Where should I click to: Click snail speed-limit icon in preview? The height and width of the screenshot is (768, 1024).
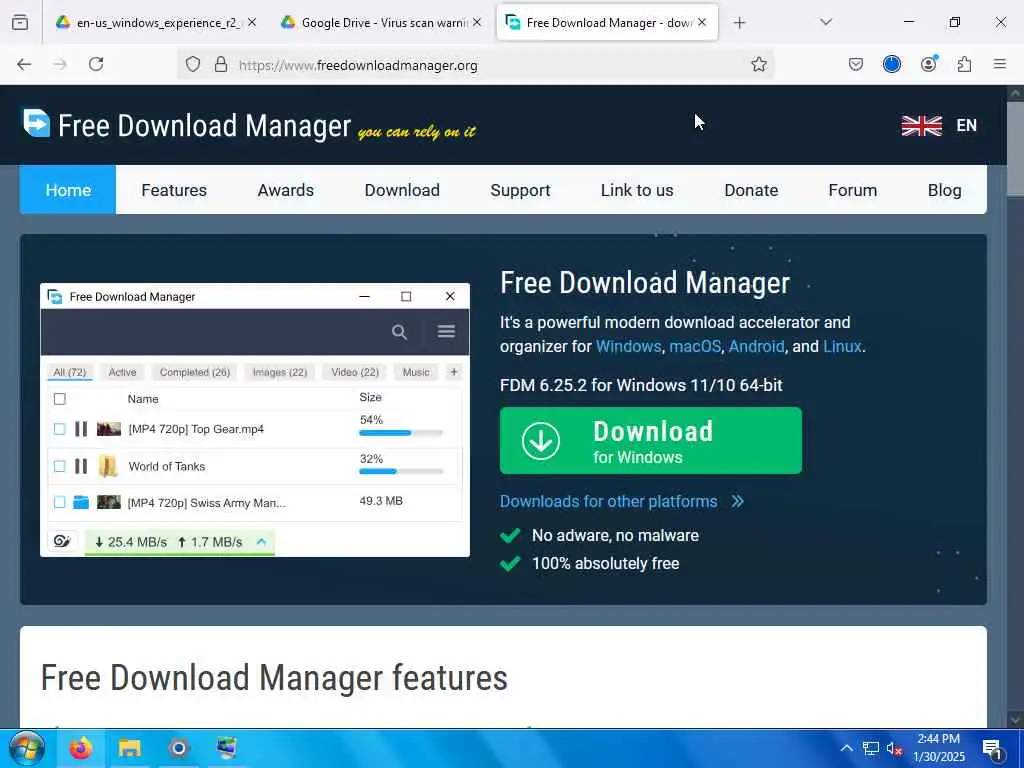(62, 541)
